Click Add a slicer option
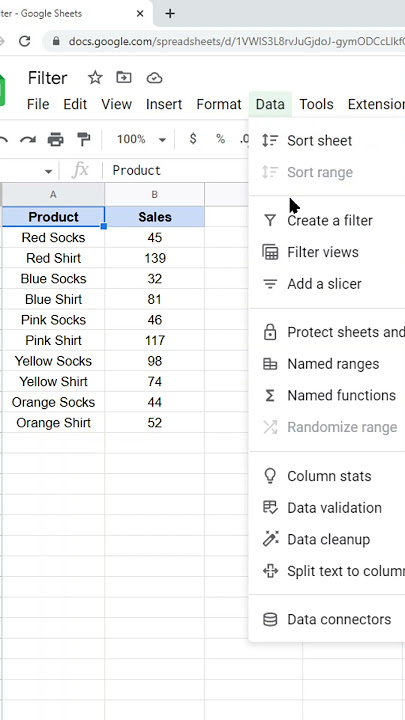Viewport: 405px width, 720px height. 326,284
